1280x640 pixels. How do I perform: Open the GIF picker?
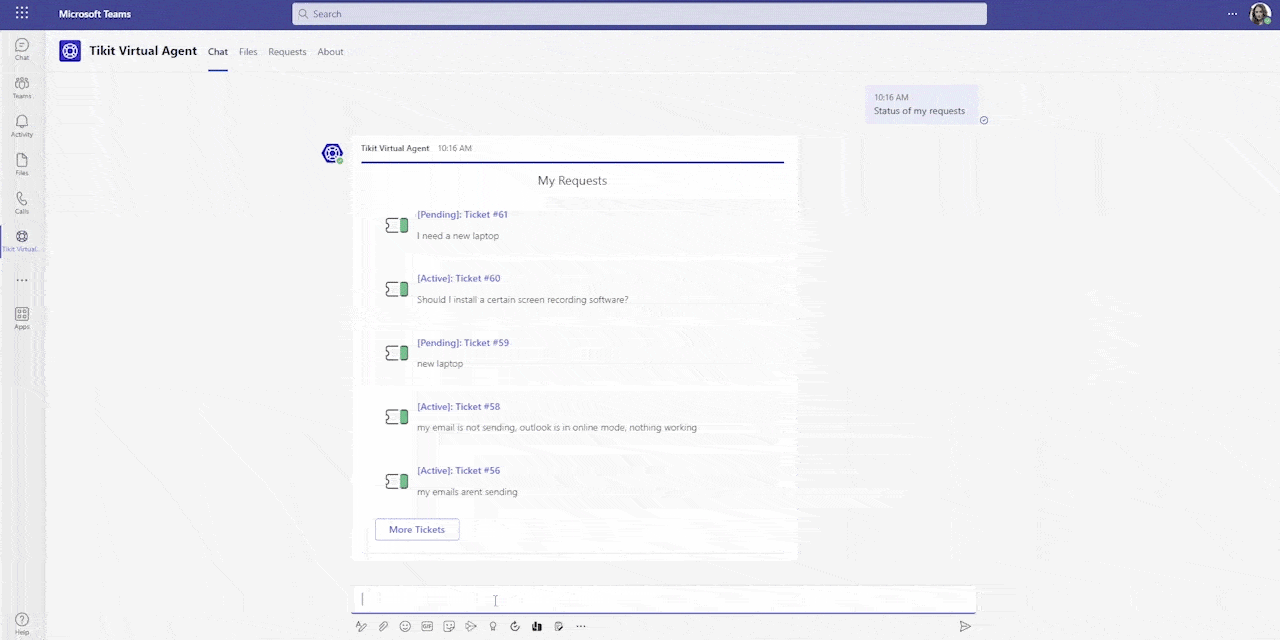click(427, 627)
